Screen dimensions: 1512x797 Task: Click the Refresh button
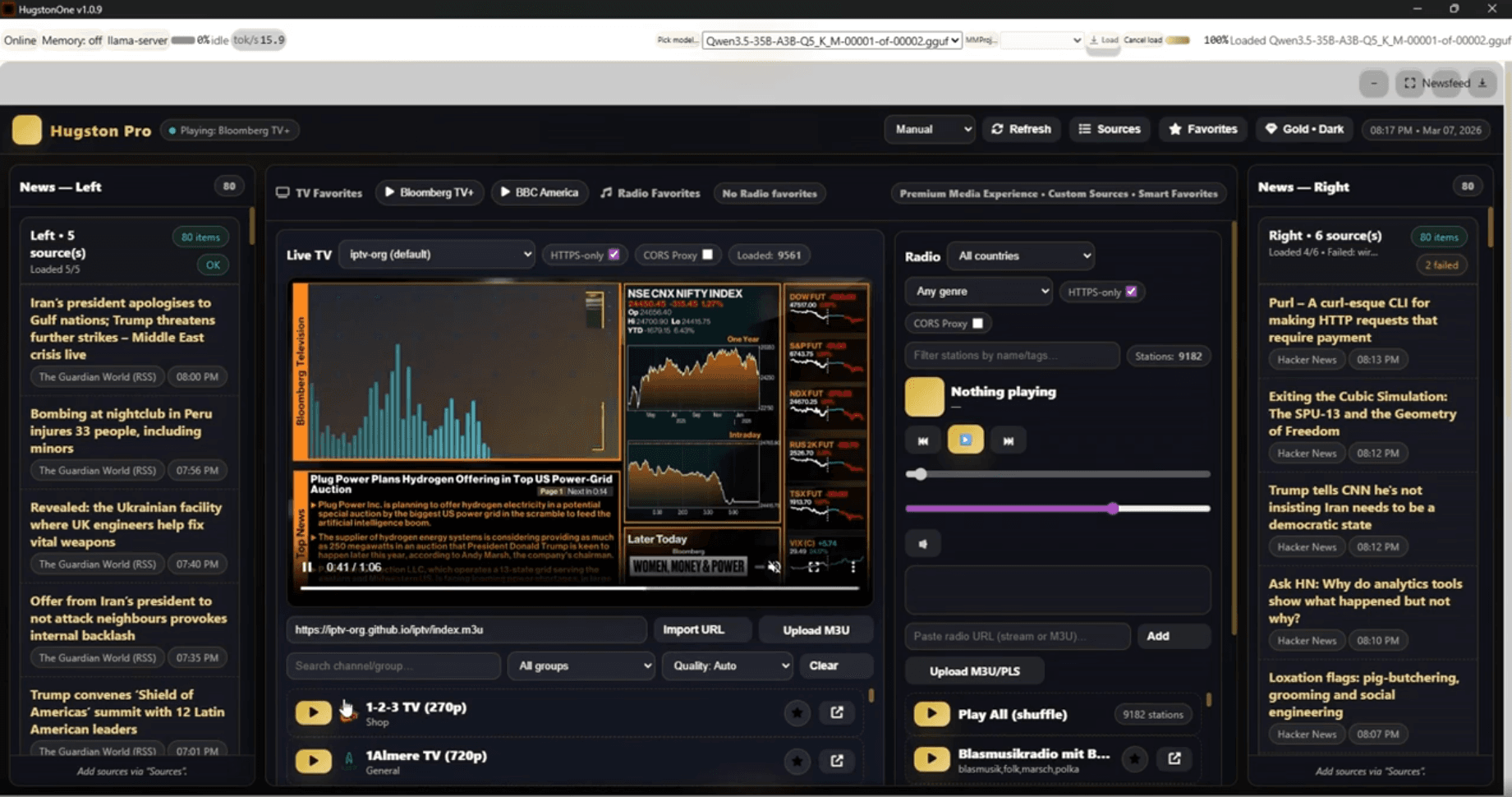(1021, 130)
